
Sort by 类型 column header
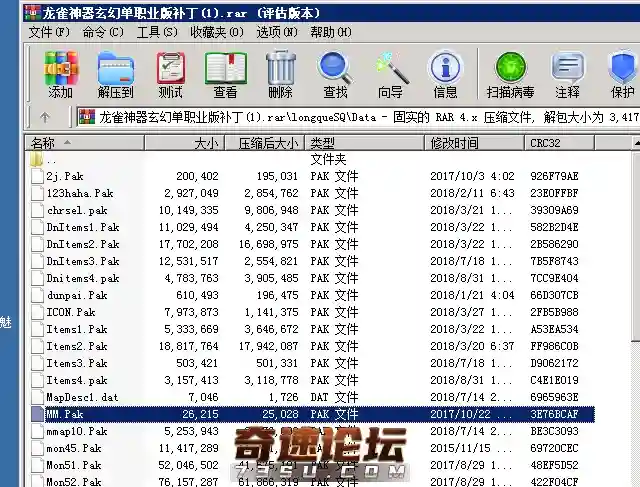click(x=364, y=143)
